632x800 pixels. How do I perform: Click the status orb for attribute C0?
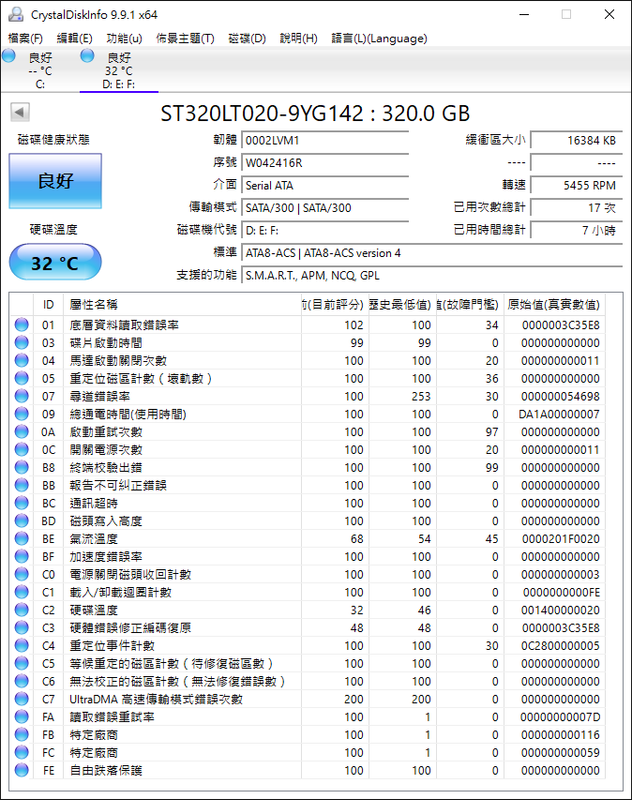22,574
